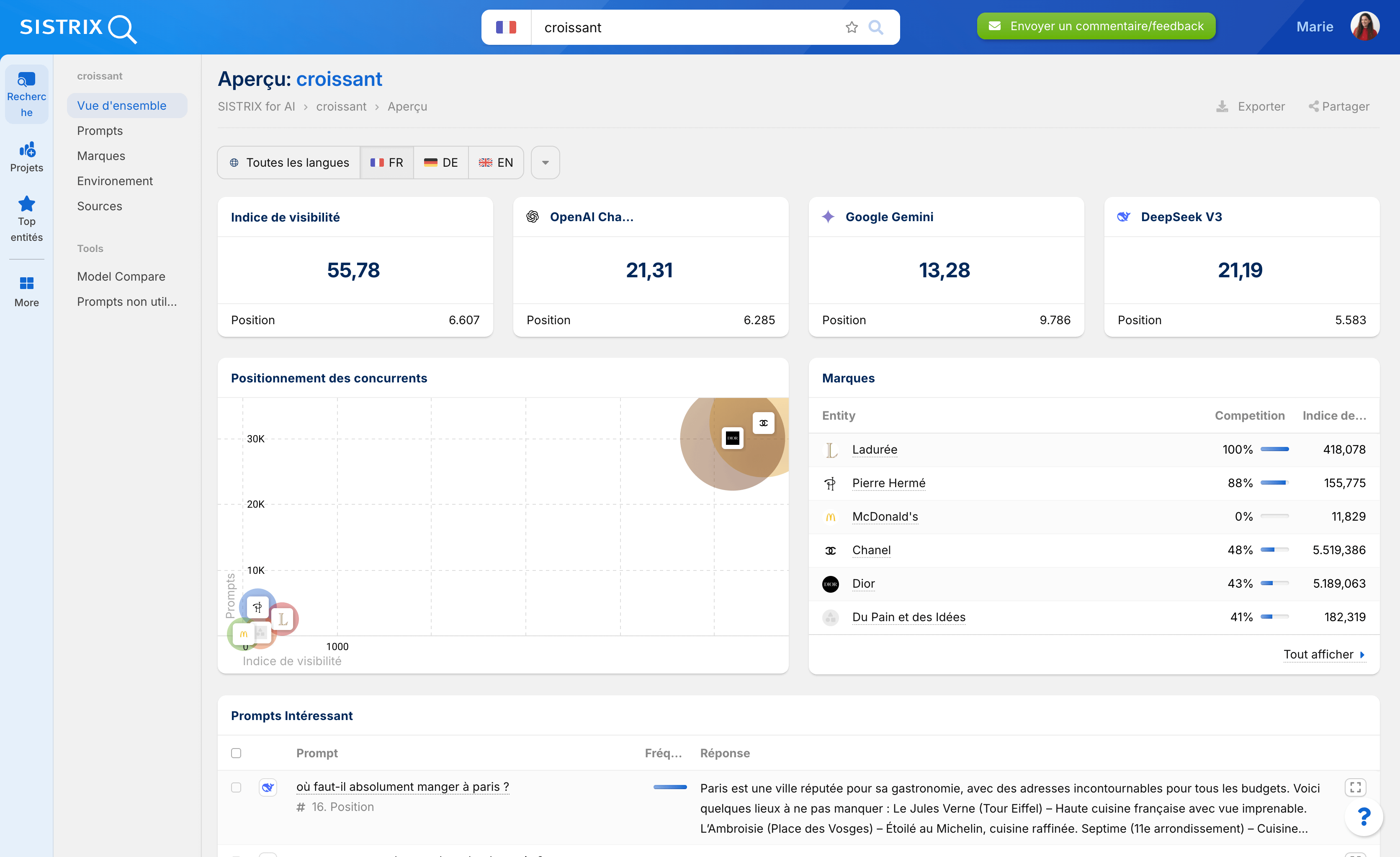
Task: Click into the croissant search field
Action: pos(687,27)
